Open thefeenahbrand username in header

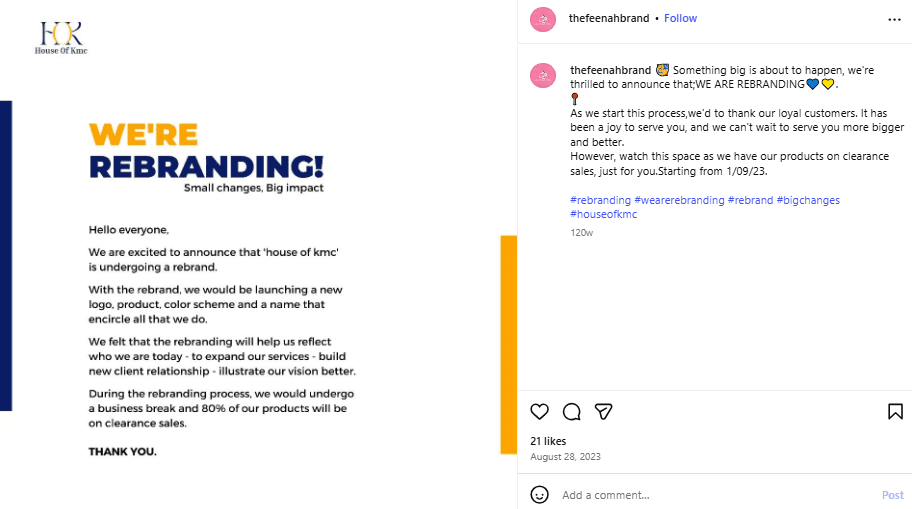tap(609, 18)
